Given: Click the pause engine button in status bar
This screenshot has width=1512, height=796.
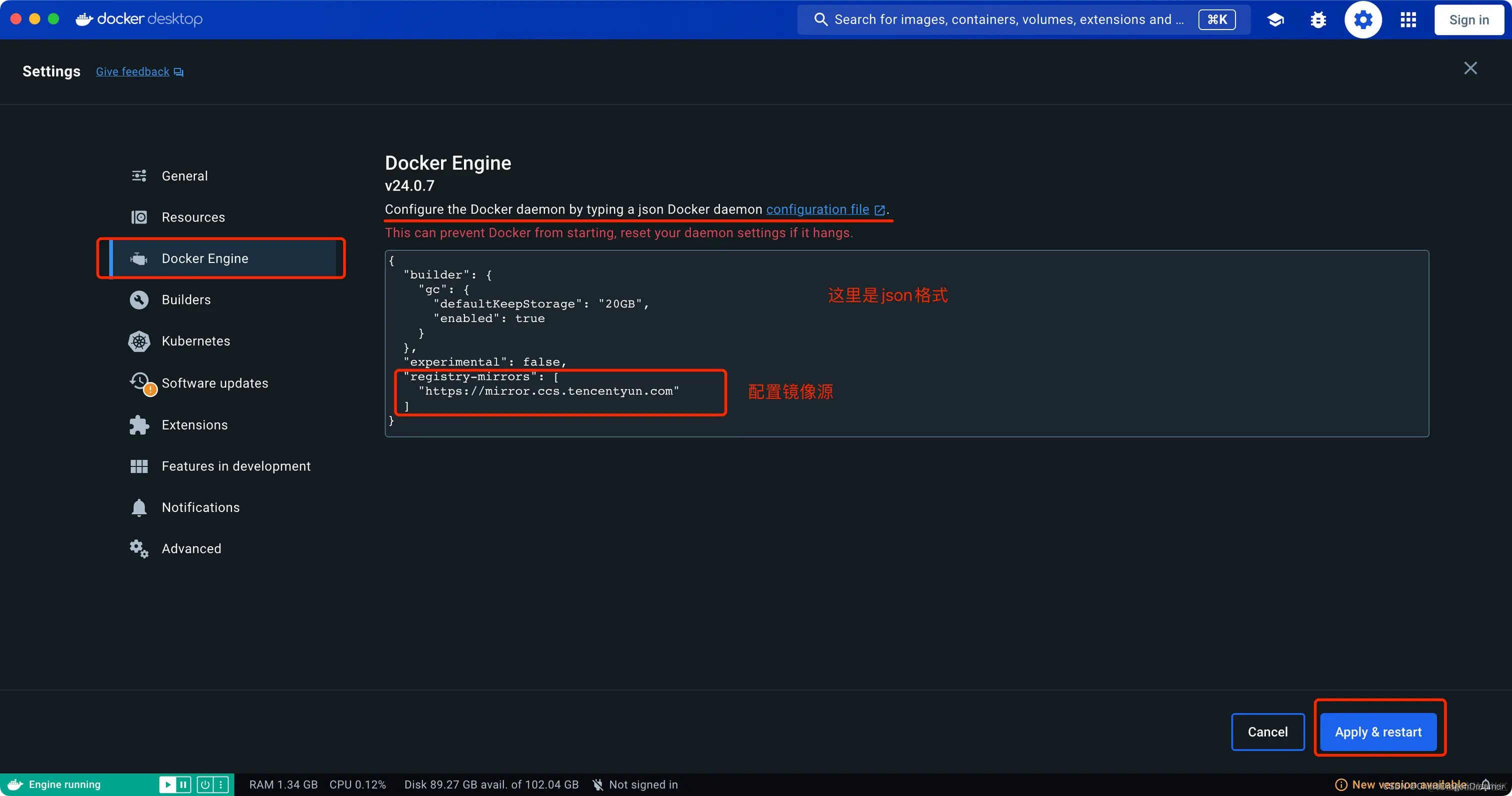Looking at the screenshot, I should (x=183, y=784).
